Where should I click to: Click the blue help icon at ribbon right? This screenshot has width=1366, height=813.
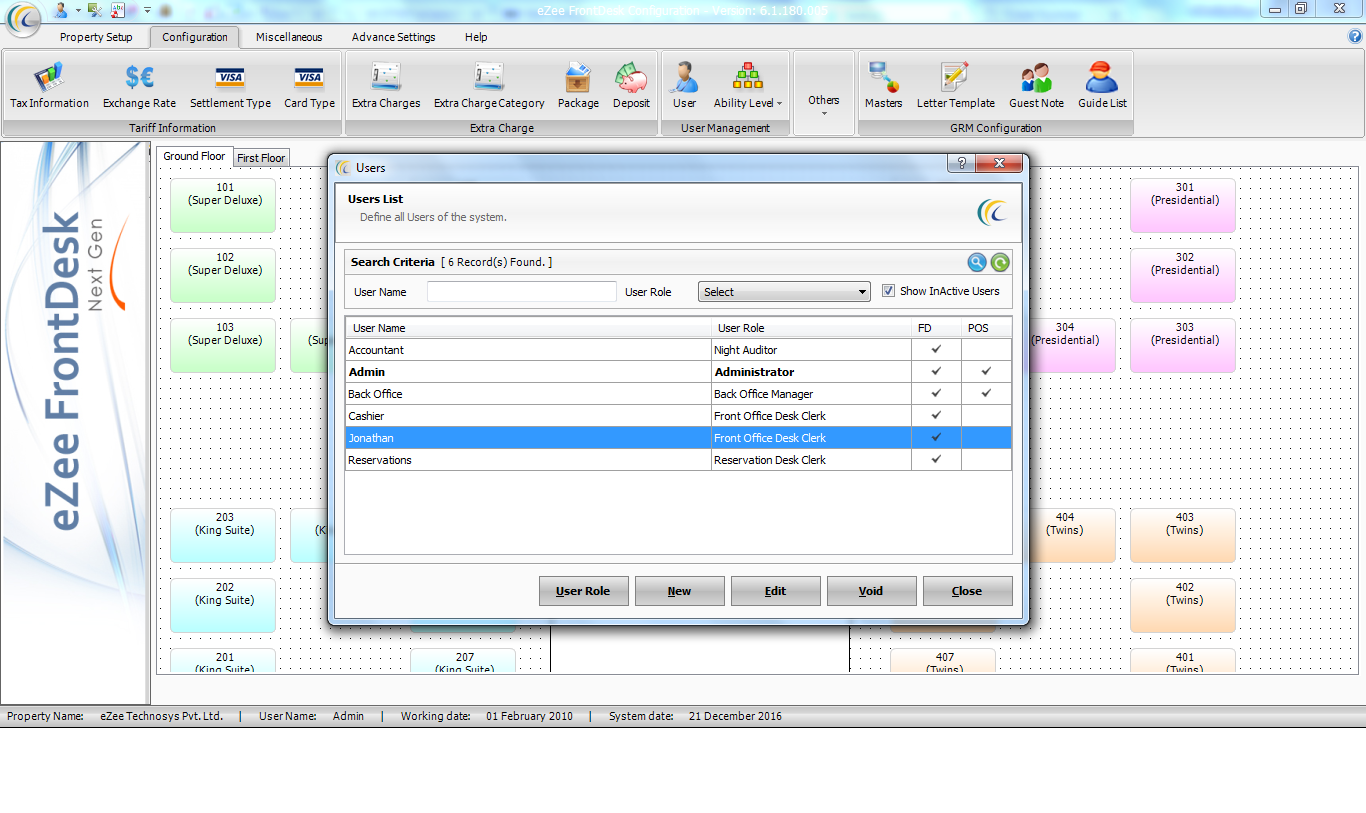pos(1355,36)
